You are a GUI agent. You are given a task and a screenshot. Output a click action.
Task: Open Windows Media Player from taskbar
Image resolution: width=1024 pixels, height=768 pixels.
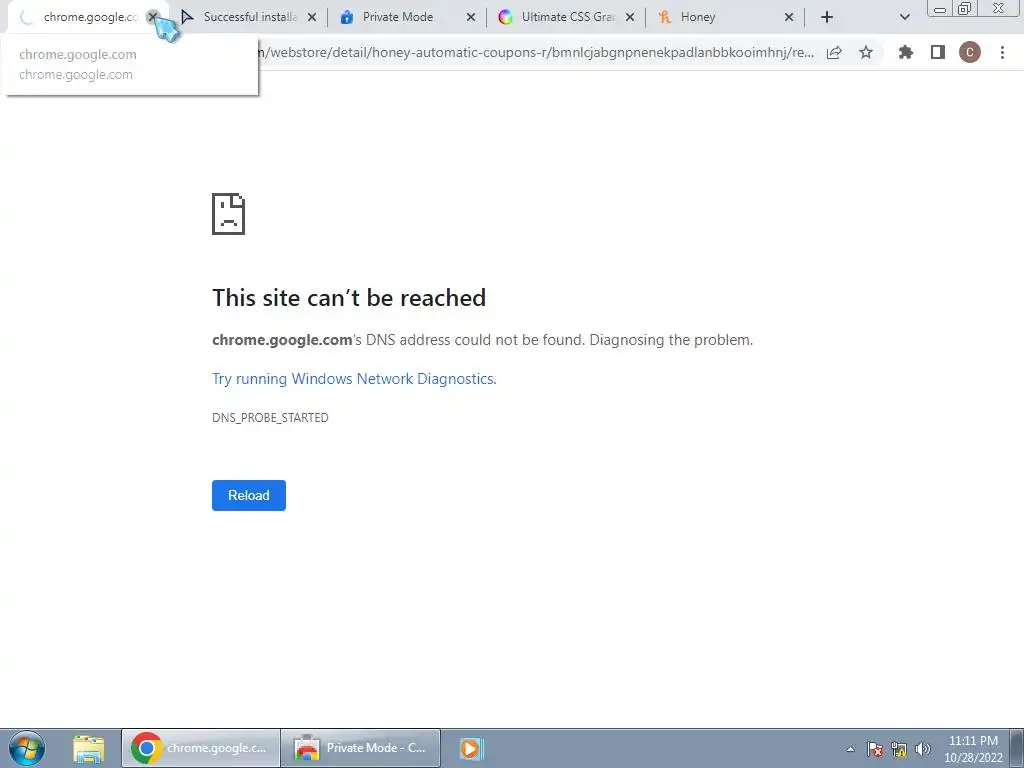470,748
